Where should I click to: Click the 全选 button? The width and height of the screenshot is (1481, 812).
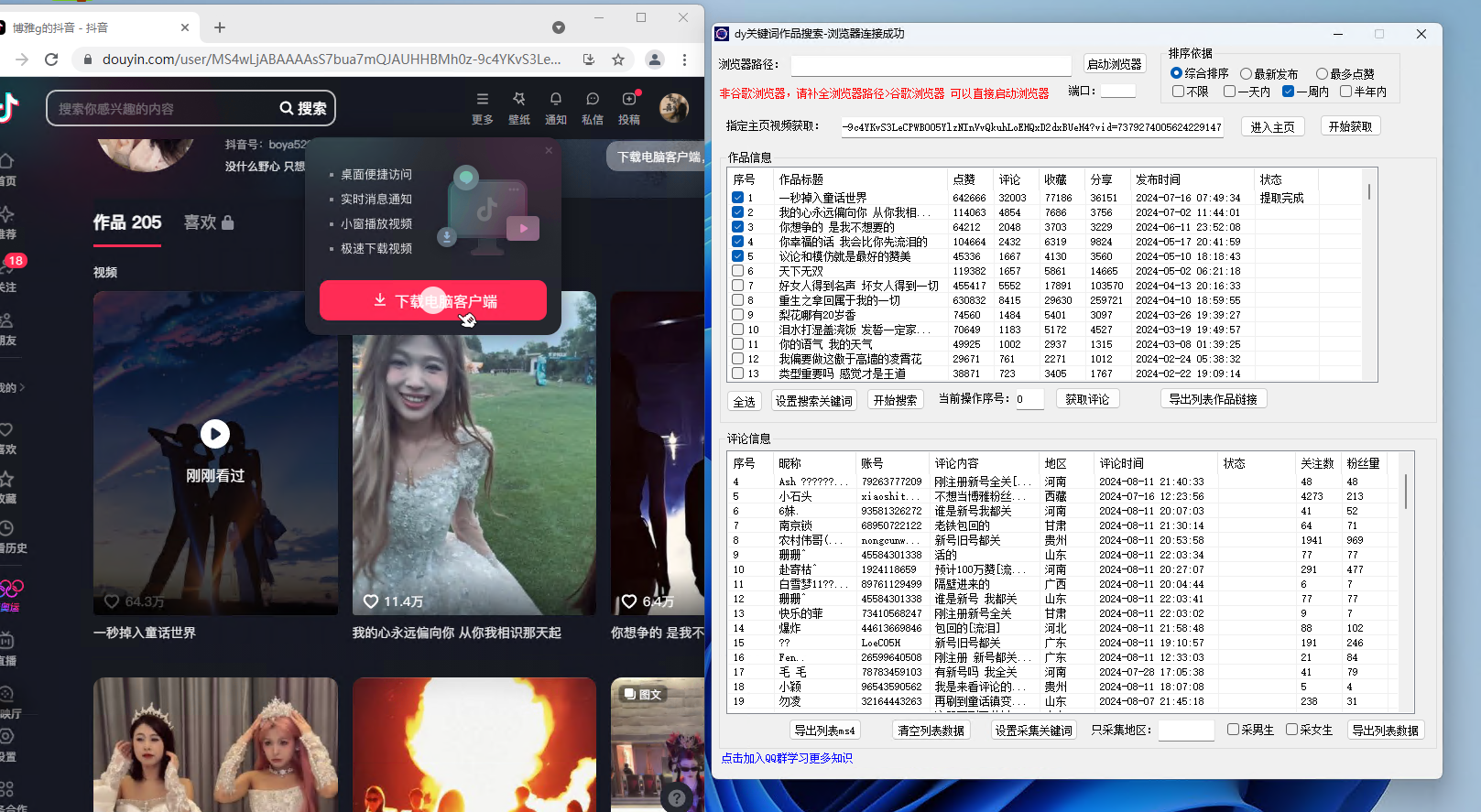point(744,401)
